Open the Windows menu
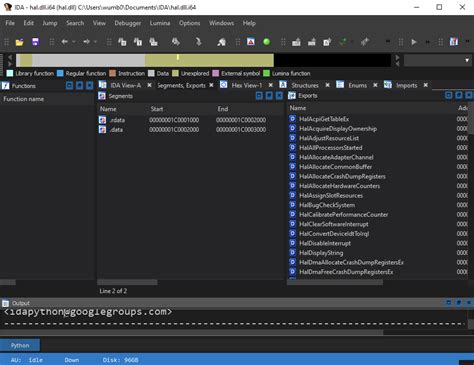Image resolution: width=474 pixels, height=365 pixels. (x=221, y=23)
